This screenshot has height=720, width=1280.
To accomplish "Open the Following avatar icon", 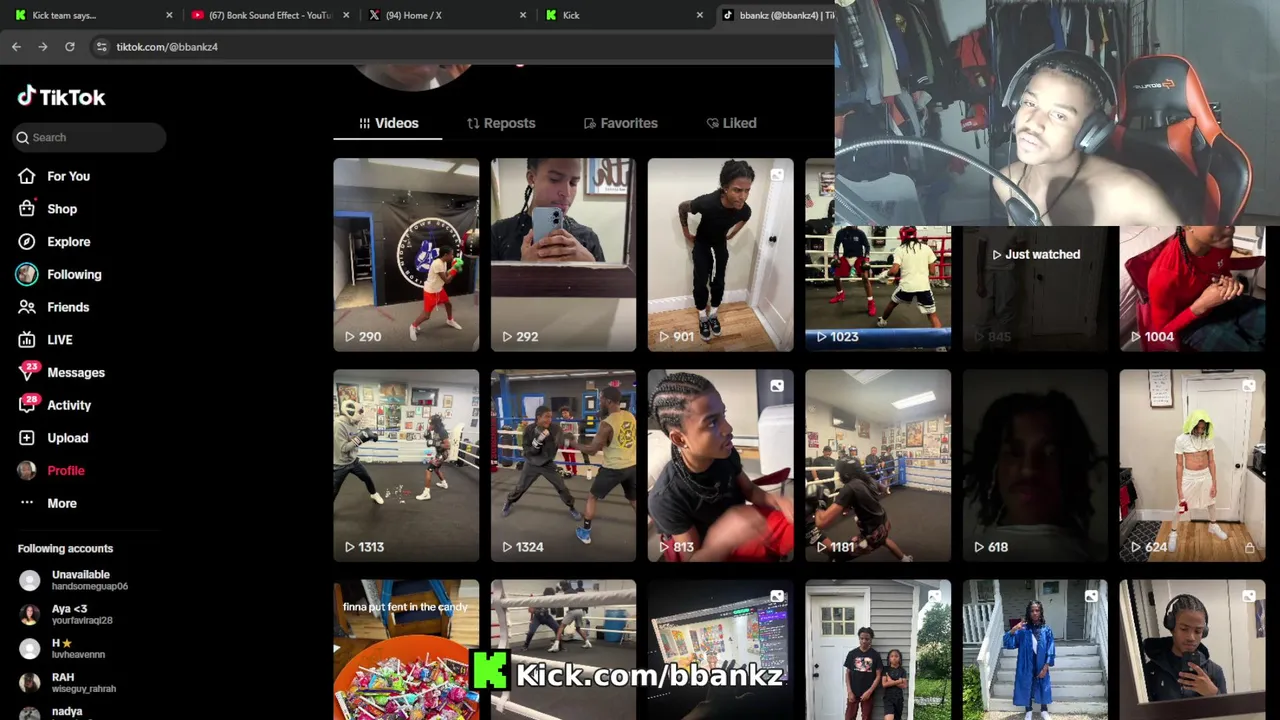I will (x=27, y=274).
